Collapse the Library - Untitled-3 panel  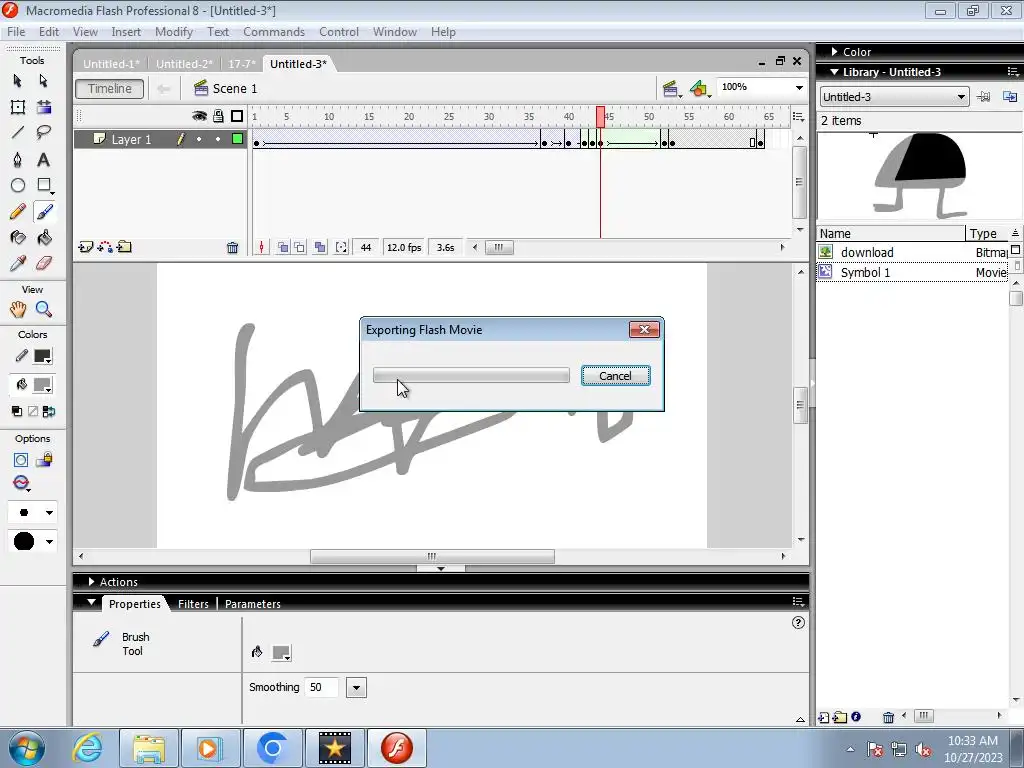[834, 72]
